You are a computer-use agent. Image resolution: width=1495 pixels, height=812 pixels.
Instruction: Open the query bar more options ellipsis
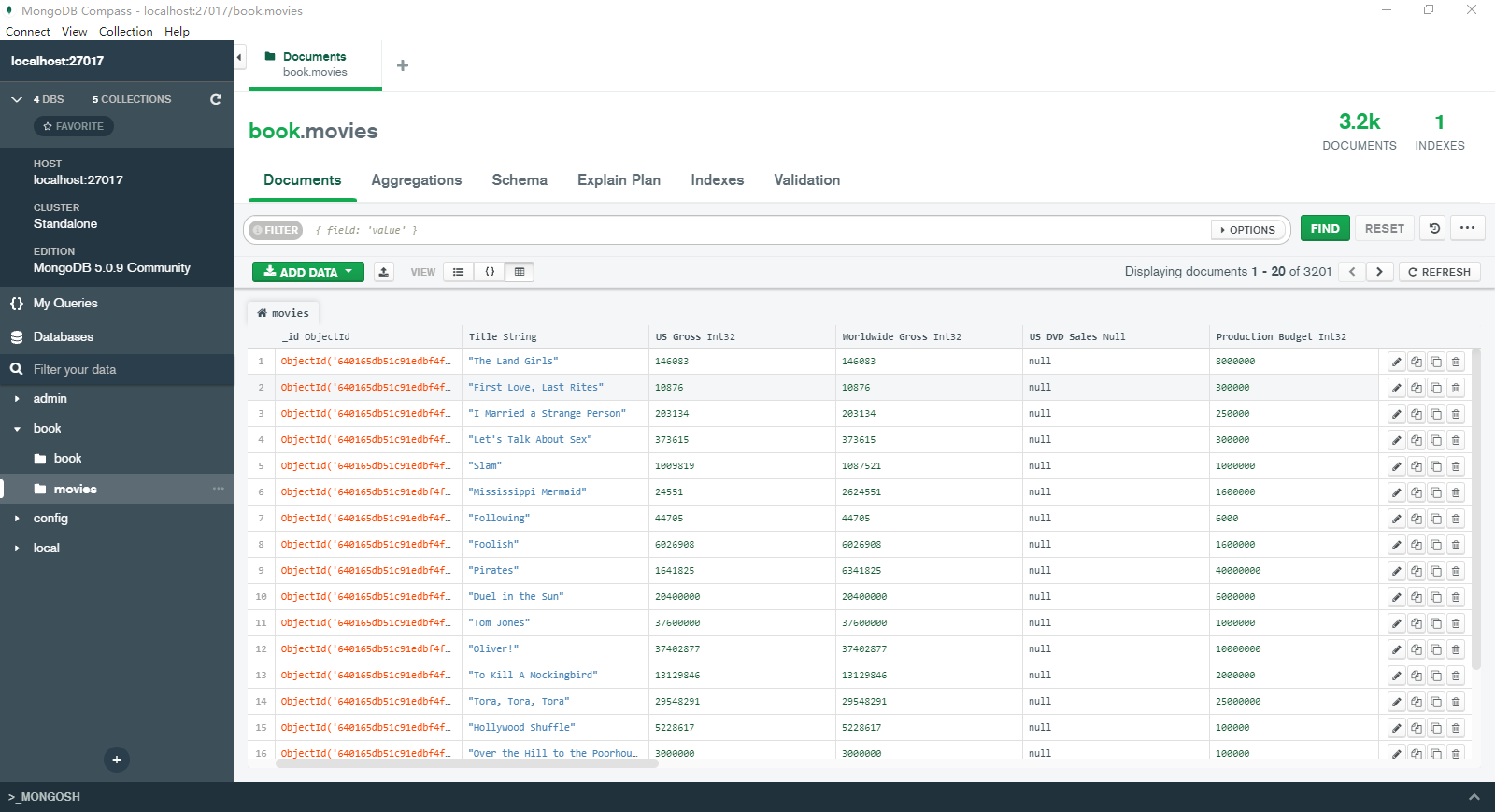coord(1467,228)
